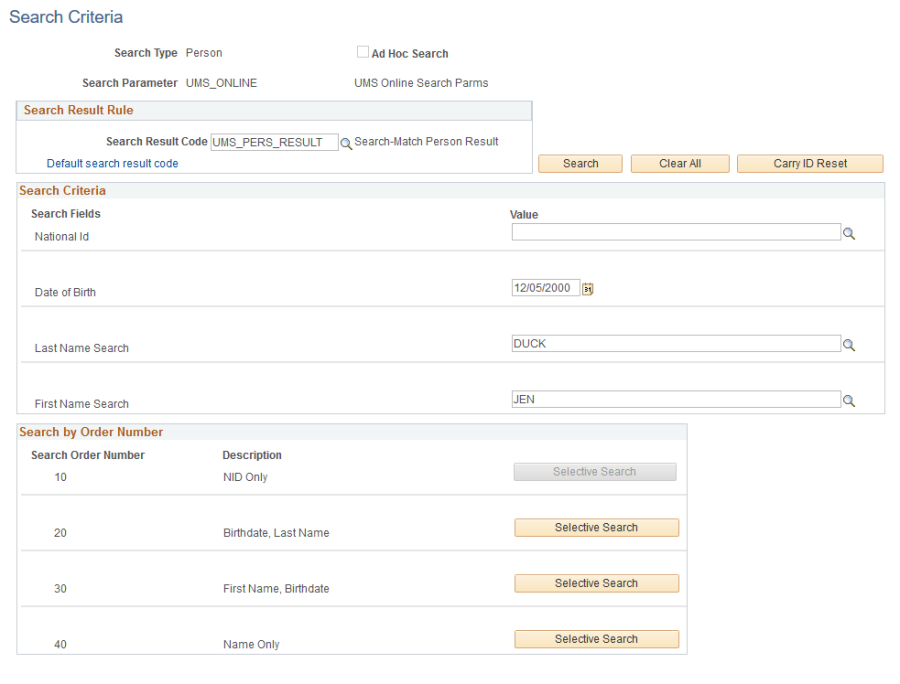Click the Carry ID Reset button

pos(810,164)
